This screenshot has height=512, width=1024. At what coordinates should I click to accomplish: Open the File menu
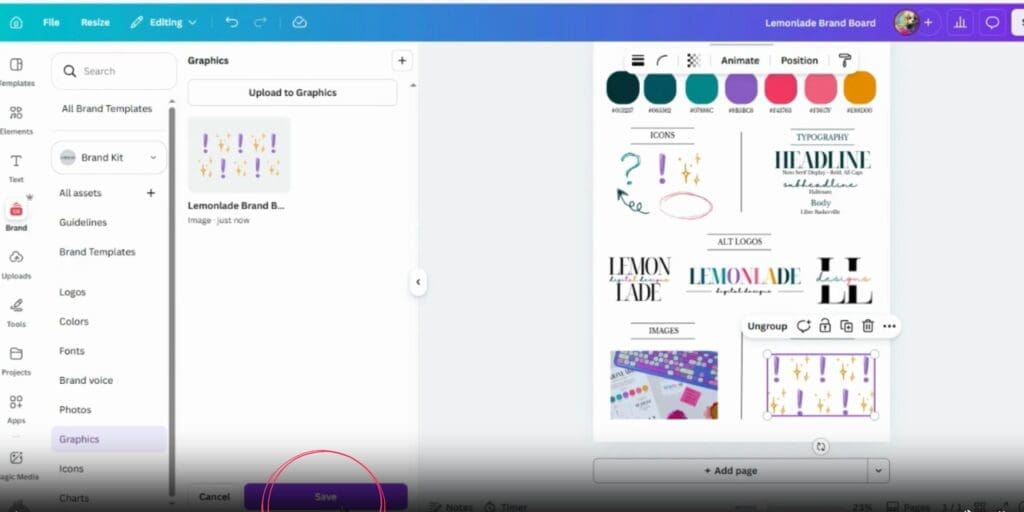[51, 22]
